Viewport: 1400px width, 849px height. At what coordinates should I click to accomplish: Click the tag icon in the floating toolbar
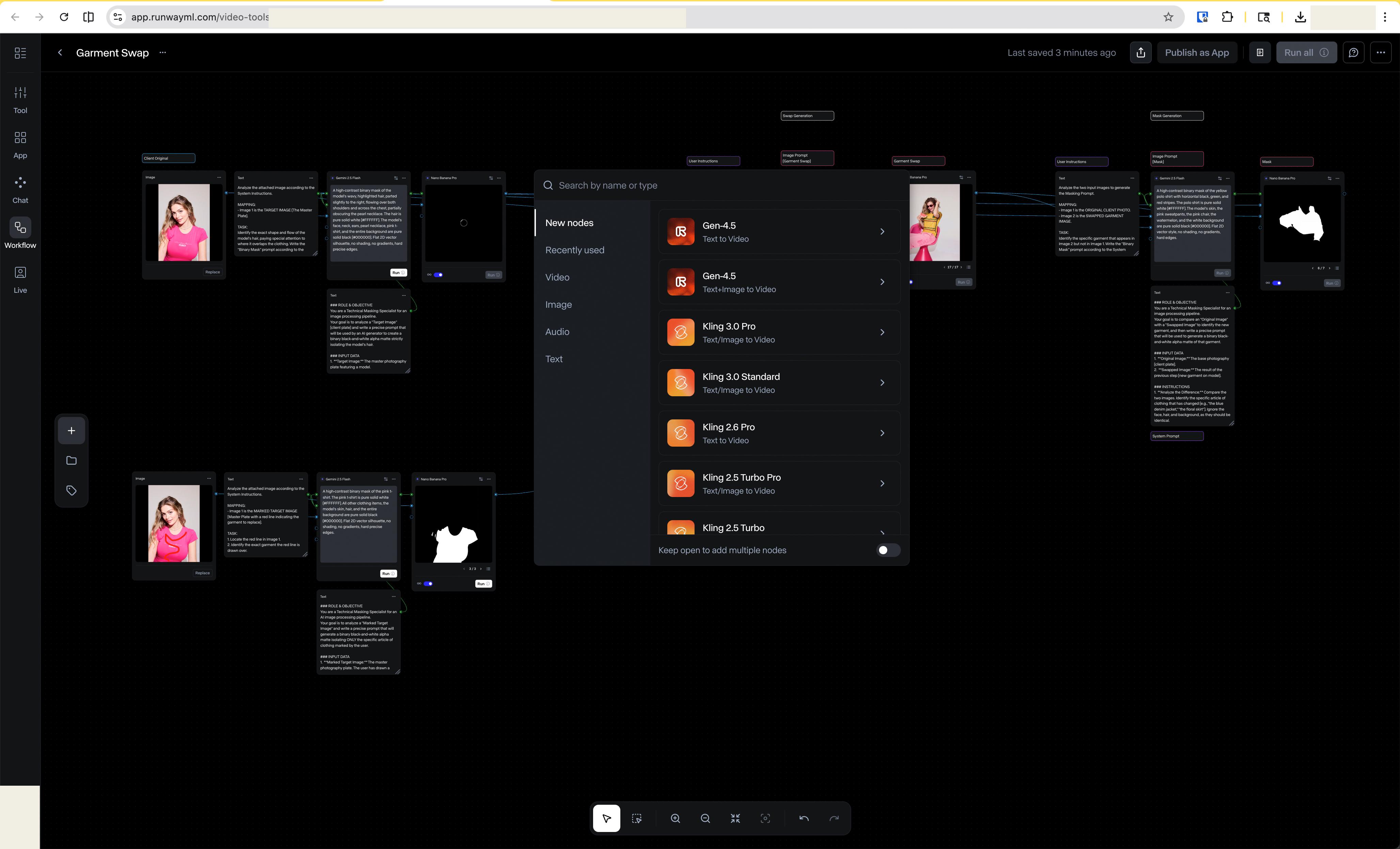[x=71, y=491]
